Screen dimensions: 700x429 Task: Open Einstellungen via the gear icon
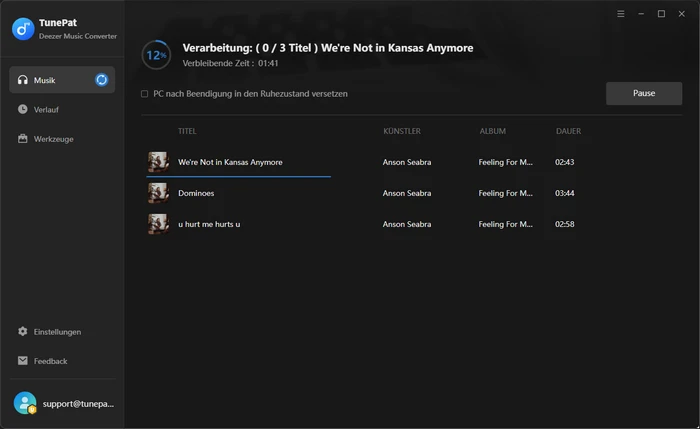[x=22, y=331]
